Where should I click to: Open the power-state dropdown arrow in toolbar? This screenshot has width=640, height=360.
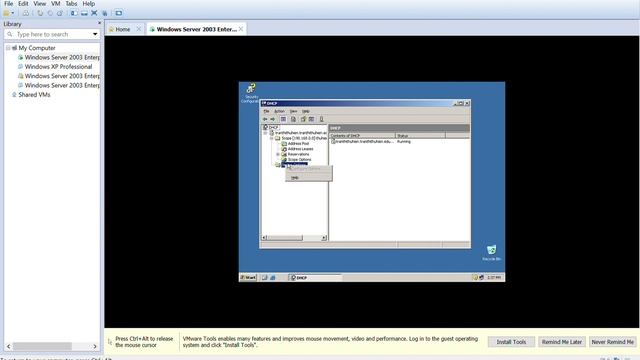coord(13,13)
